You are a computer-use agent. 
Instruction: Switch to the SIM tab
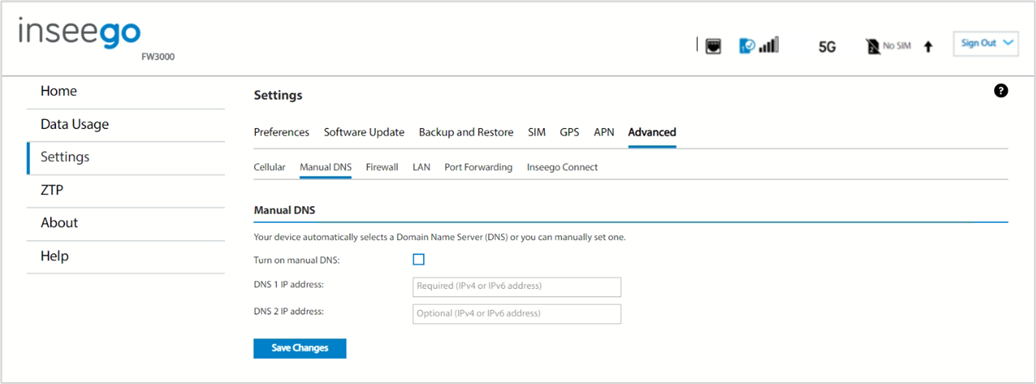[x=536, y=132]
